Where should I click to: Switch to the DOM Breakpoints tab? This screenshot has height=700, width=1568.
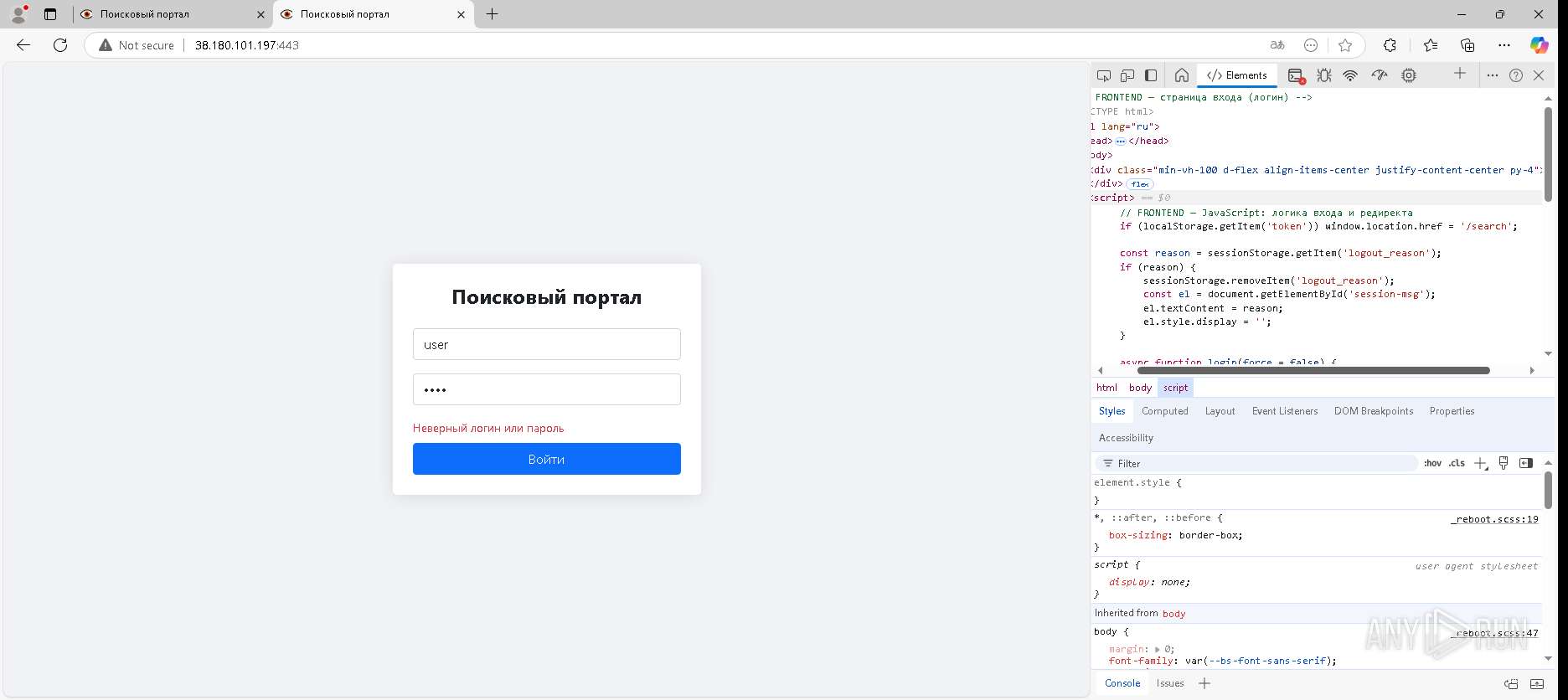(1373, 411)
